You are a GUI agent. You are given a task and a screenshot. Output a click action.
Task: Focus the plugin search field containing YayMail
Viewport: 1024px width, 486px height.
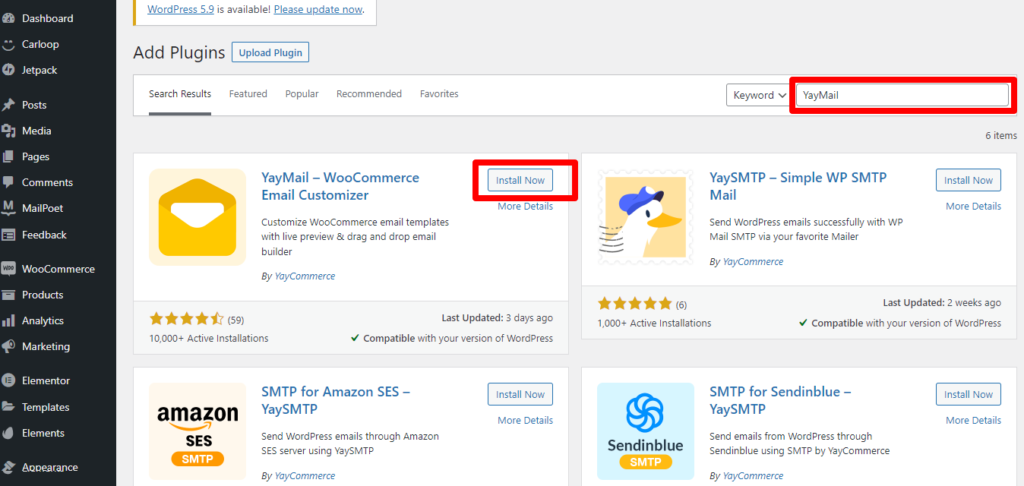tap(902, 95)
